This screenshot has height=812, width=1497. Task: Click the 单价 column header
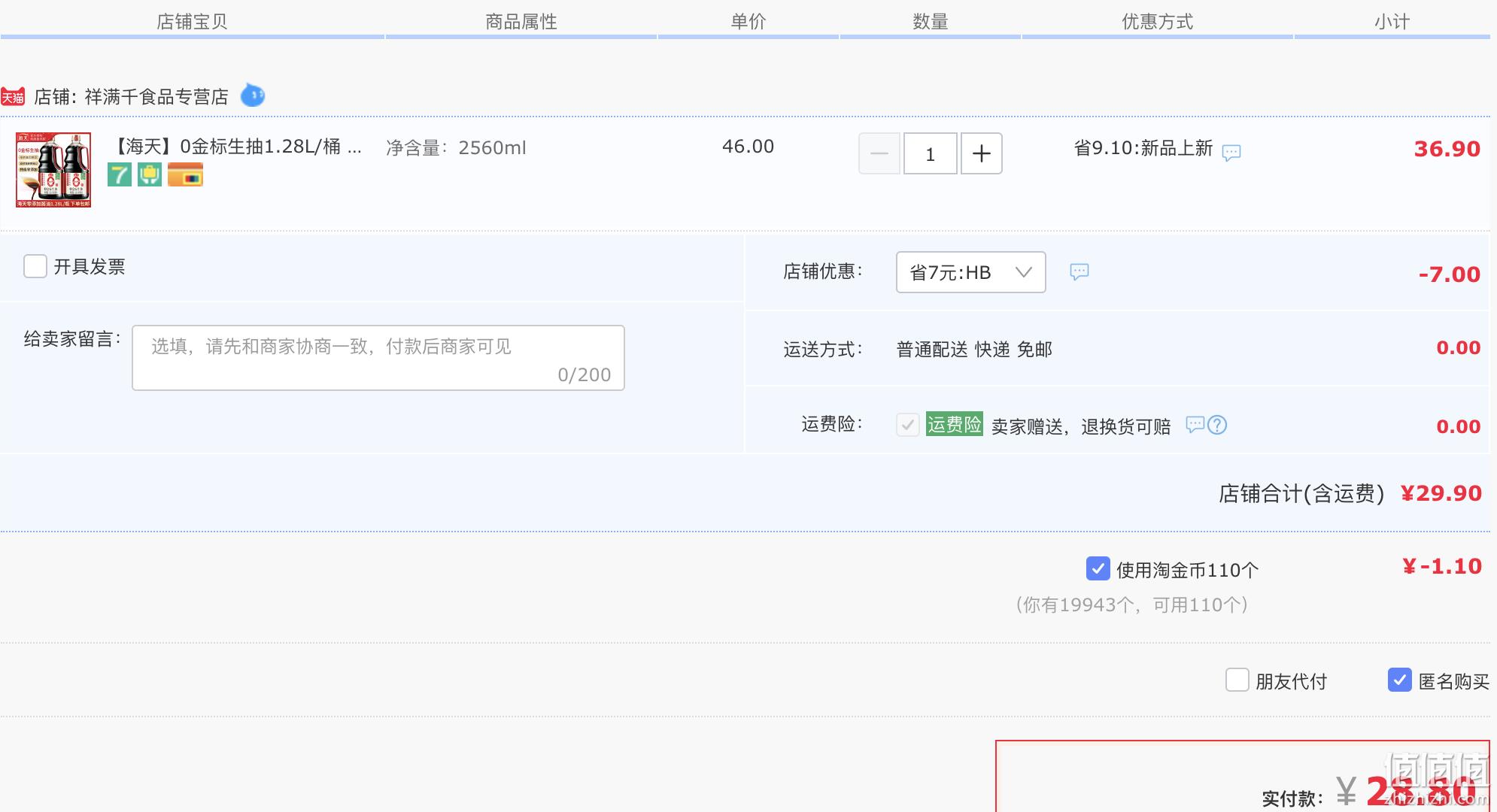748,22
